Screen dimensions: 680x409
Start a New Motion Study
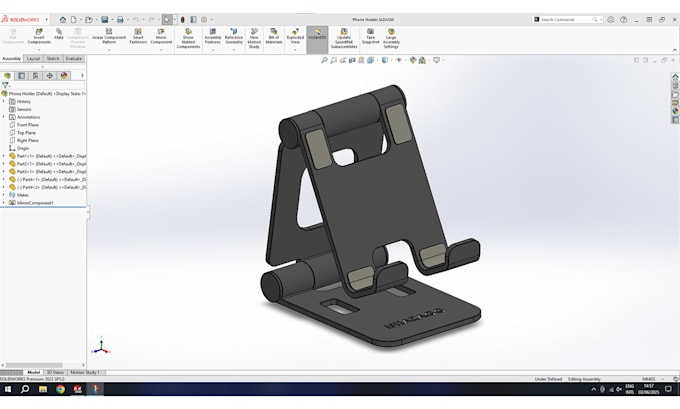tap(254, 39)
